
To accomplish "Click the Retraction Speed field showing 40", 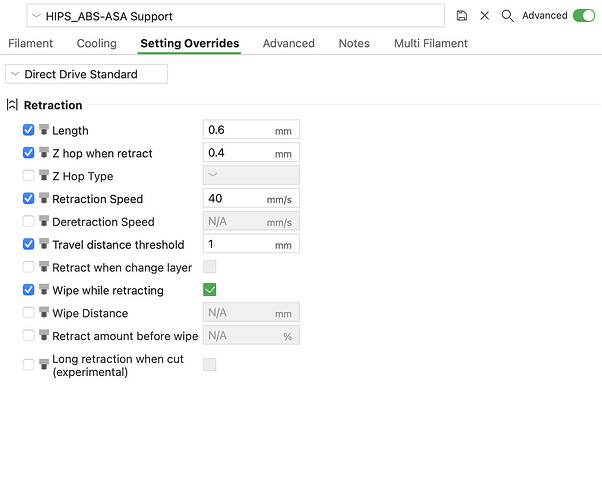I will 251,198.
